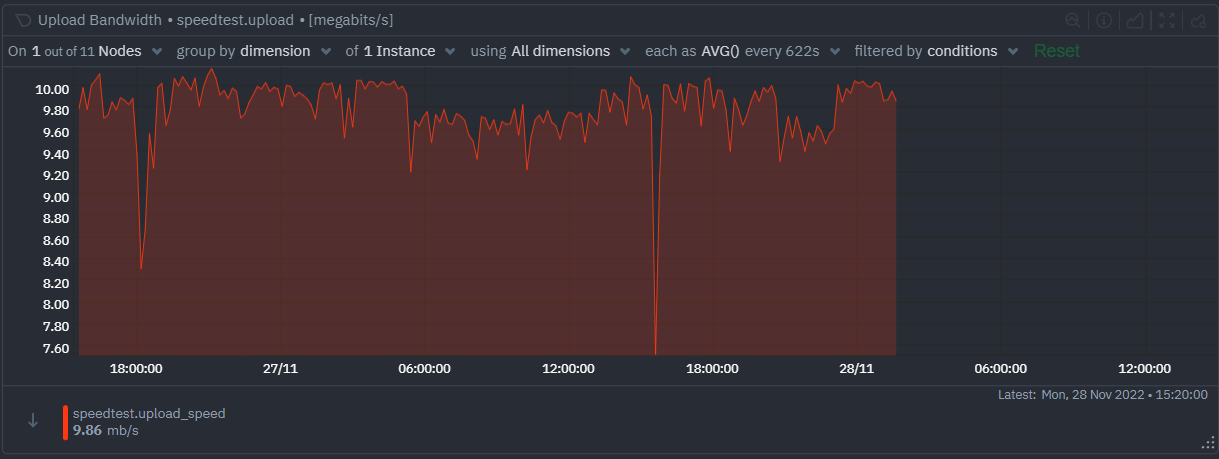Click the chart settings icon at far right
Viewport: 1219px width, 459px height.
point(1197,20)
